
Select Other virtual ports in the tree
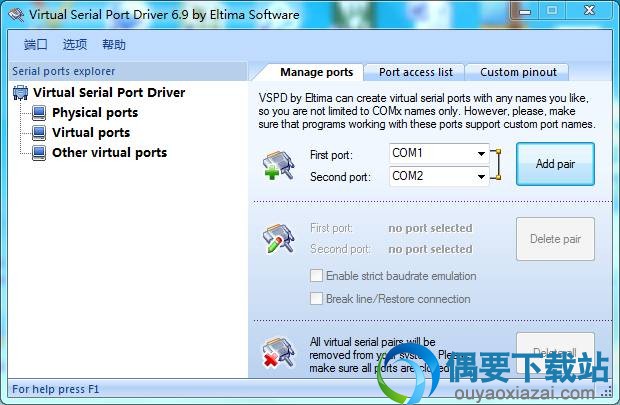110,153
